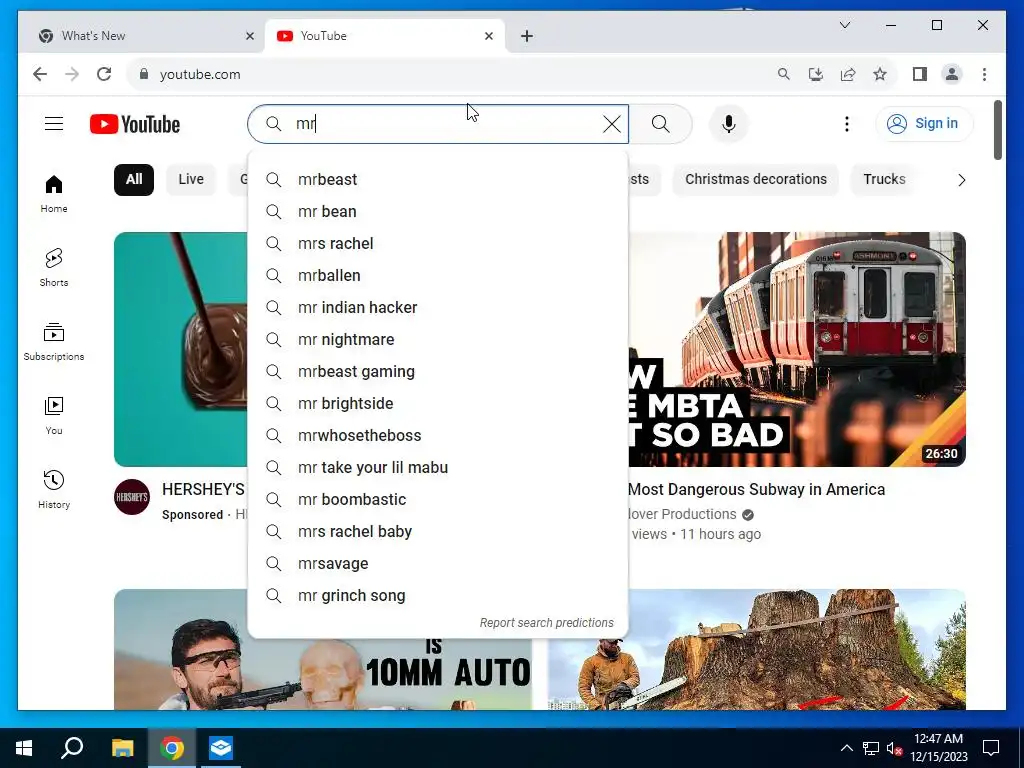
Task: Choose the 'mrs rachel' suggestion
Action: (438, 244)
